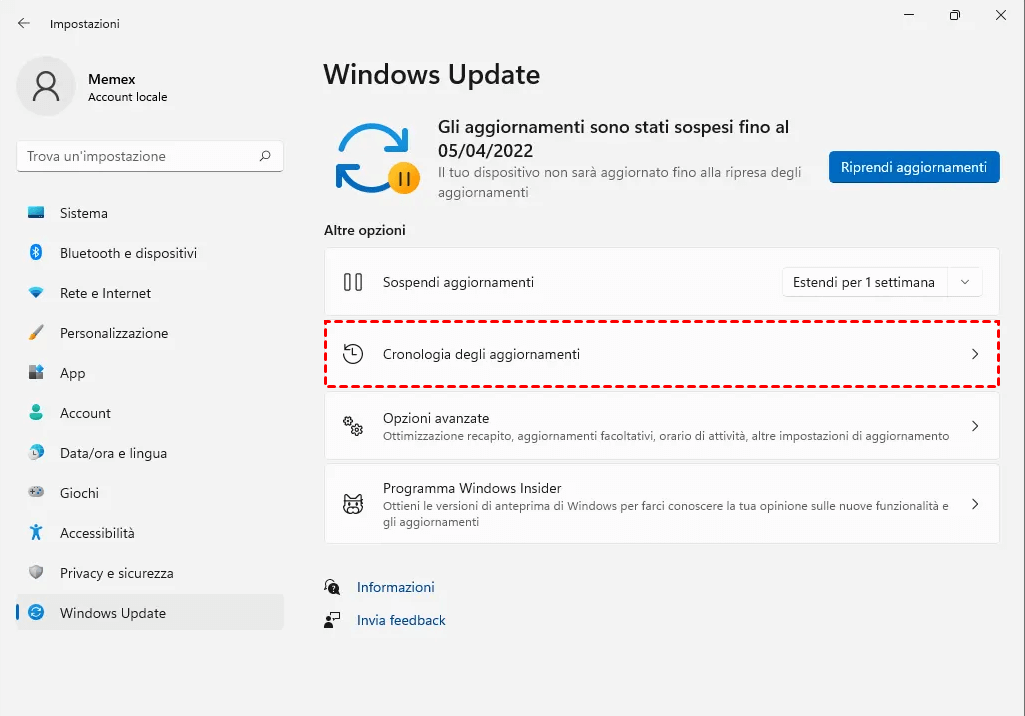Click the Personalizzazione paintbrush icon
The image size is (1025, 716).
pyautogui.click(x=36, y=333)
